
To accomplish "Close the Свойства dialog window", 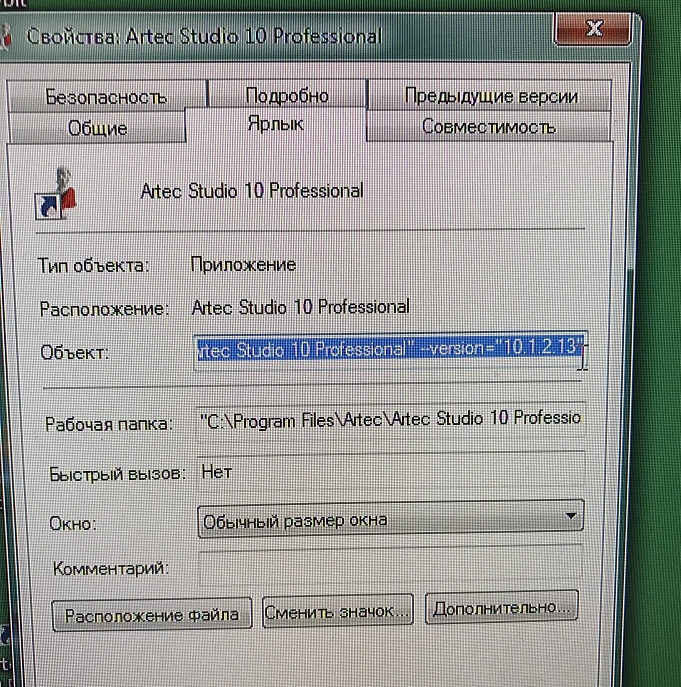I will pyautogui.click(x=593, y=29).
